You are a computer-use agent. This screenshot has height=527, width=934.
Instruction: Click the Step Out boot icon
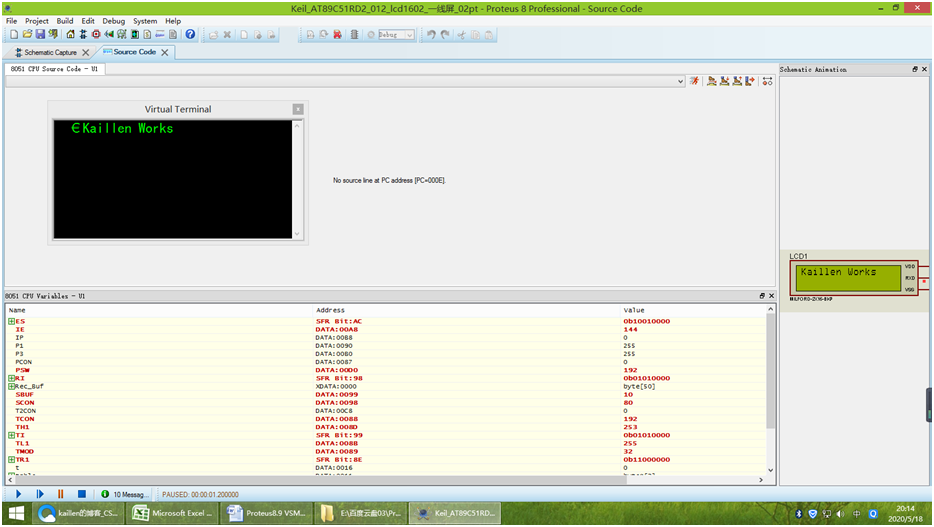[x=737, y=81]
